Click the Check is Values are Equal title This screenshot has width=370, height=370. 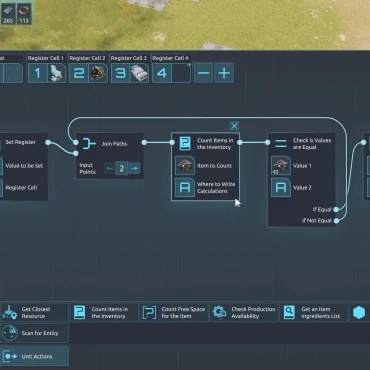(312, 144)
